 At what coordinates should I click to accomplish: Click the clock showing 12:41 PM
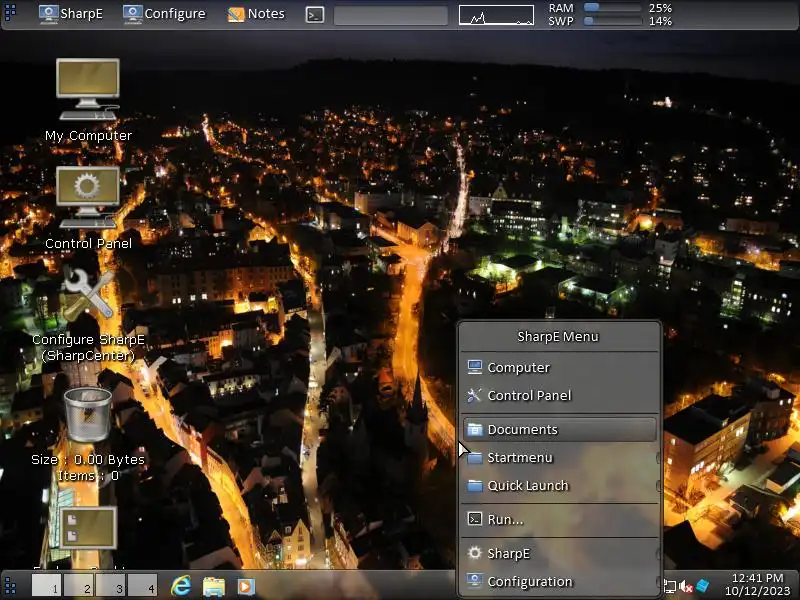pos(758,578)
